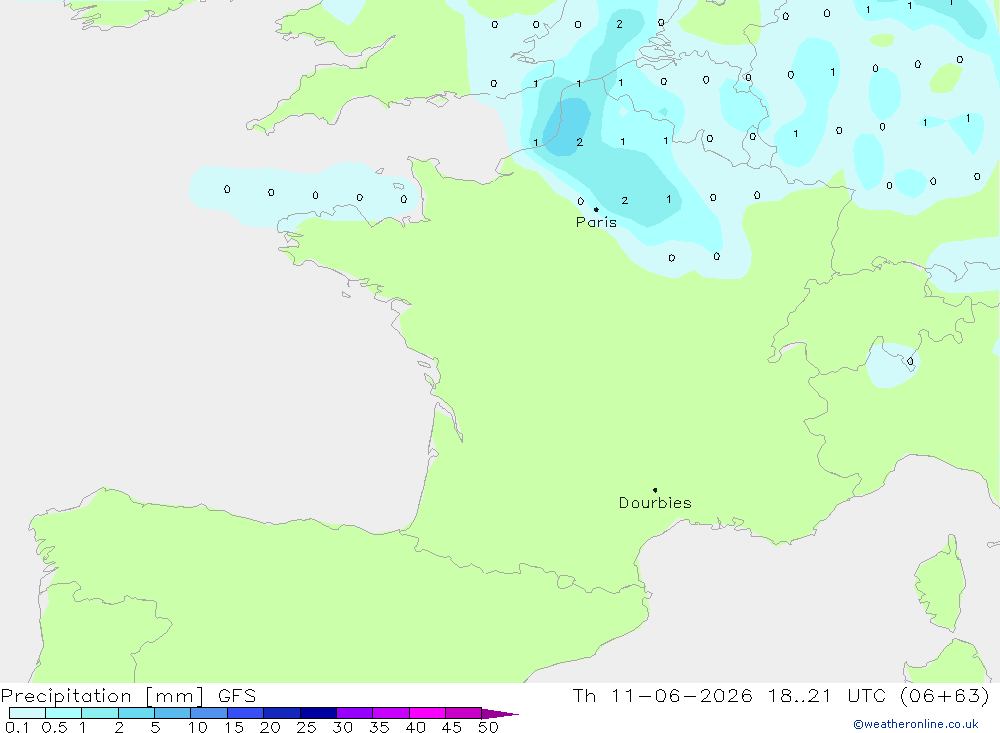Click the "30" legend scale label
Viewport: 1000px width, 733px height.
pyautogui.click(x=343, y=727)
